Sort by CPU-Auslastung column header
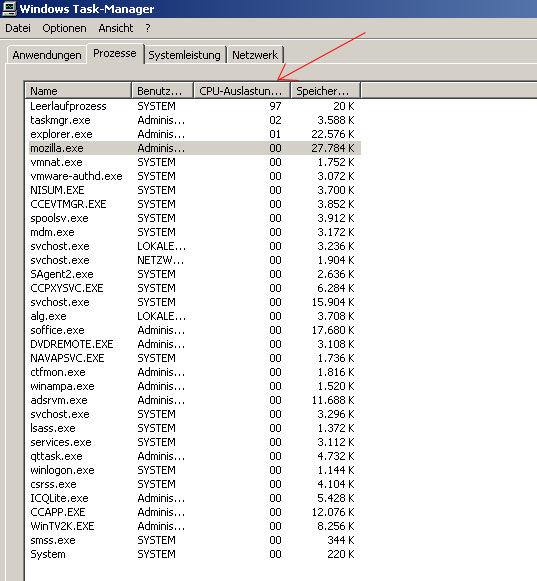The width and height of the screenshot is (537, 581). (x=241, y=91)
